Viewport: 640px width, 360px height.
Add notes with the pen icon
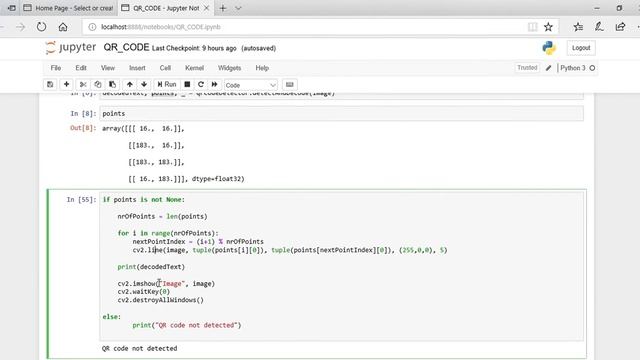[599, 27]
